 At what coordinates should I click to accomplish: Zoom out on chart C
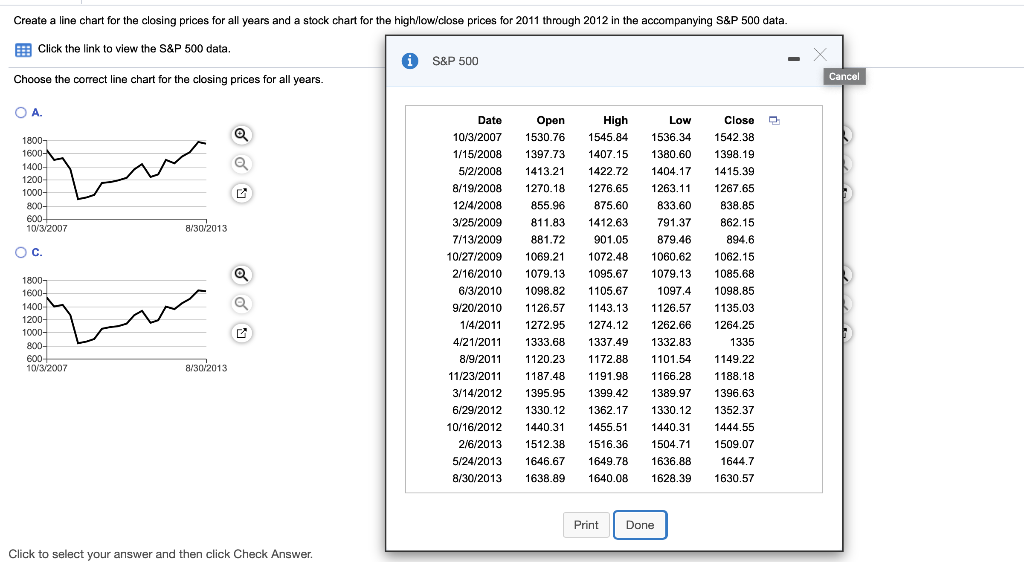coord(242,304)
